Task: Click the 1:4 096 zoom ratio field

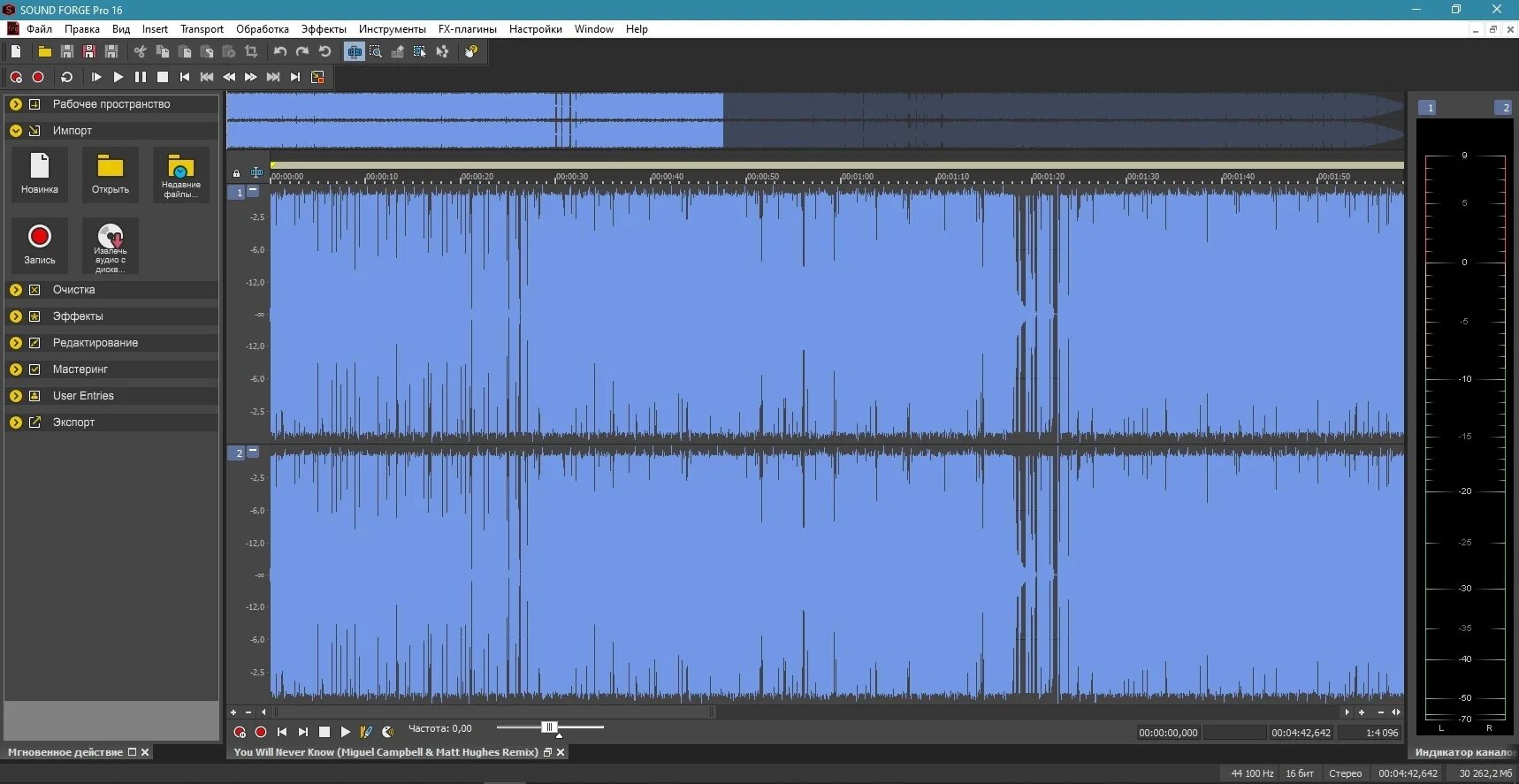Action: point(1370,733)
